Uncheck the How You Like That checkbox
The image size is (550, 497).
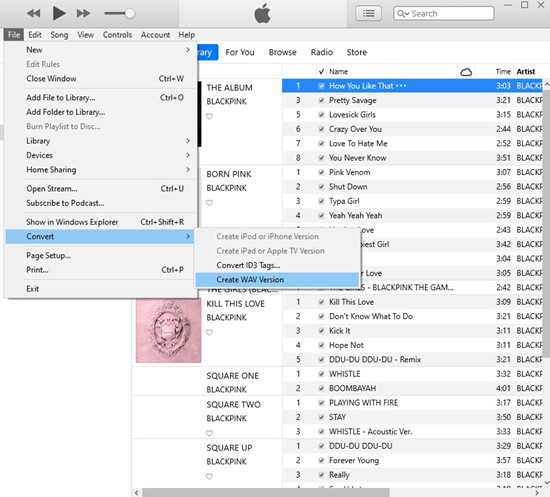[321, 86]
